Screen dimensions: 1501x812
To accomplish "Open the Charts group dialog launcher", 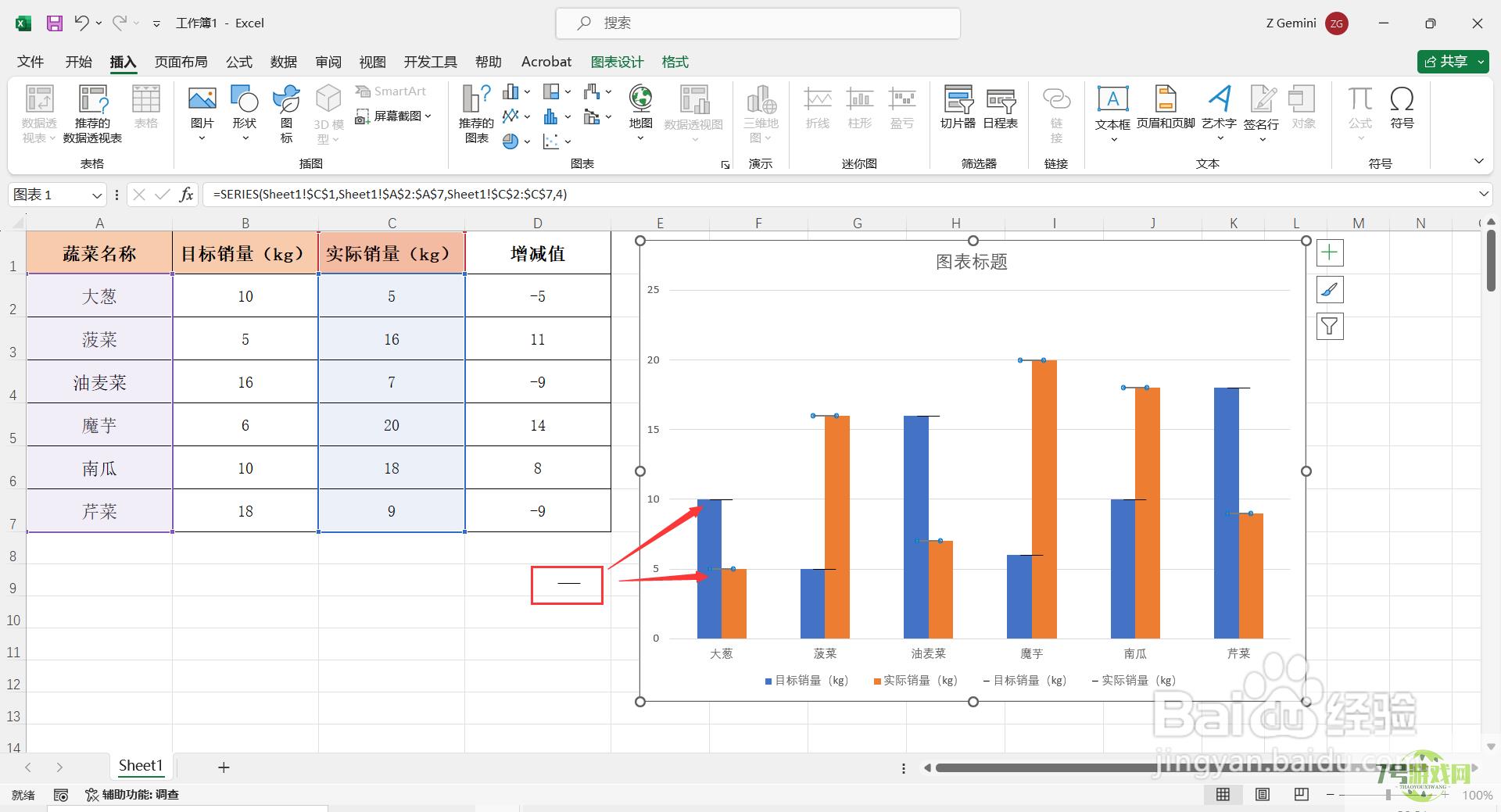I will click(x=725, y=165).
